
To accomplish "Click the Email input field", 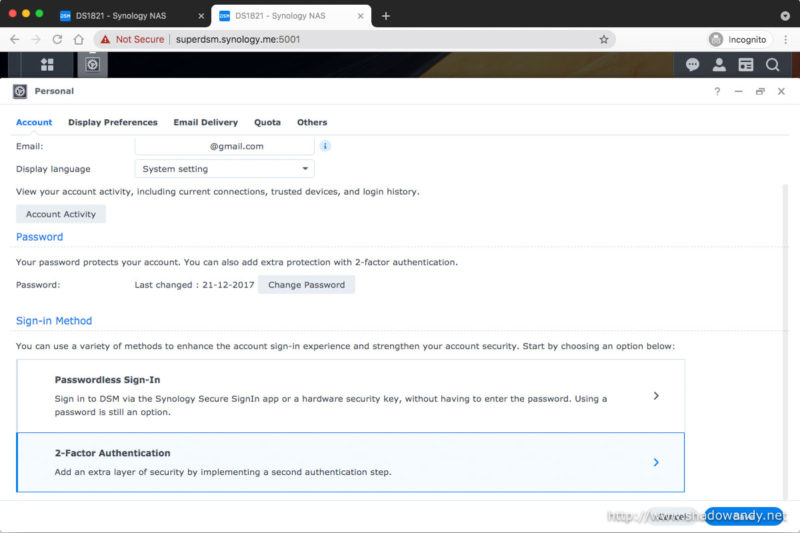I will pyautogui.click(x=224, y=146).
